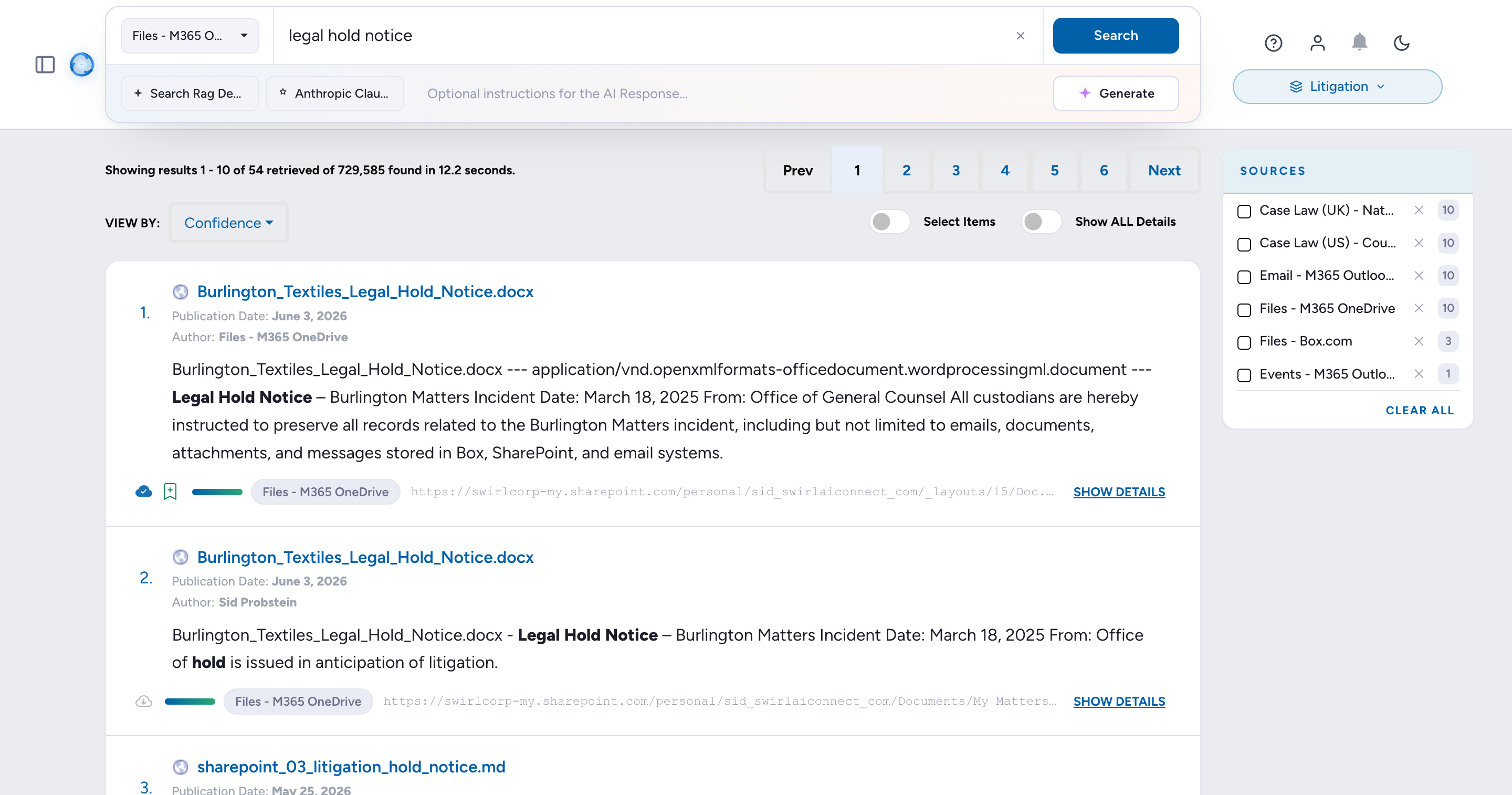Expand the Litigation dropdown

[1337, 87]
